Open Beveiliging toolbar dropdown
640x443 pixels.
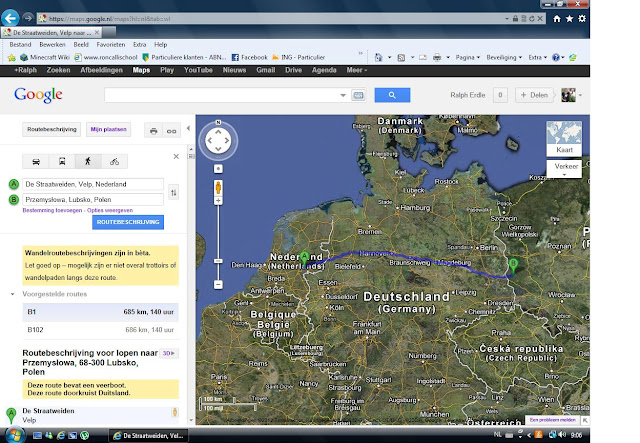pyautogui.click(x=504, y=58)
